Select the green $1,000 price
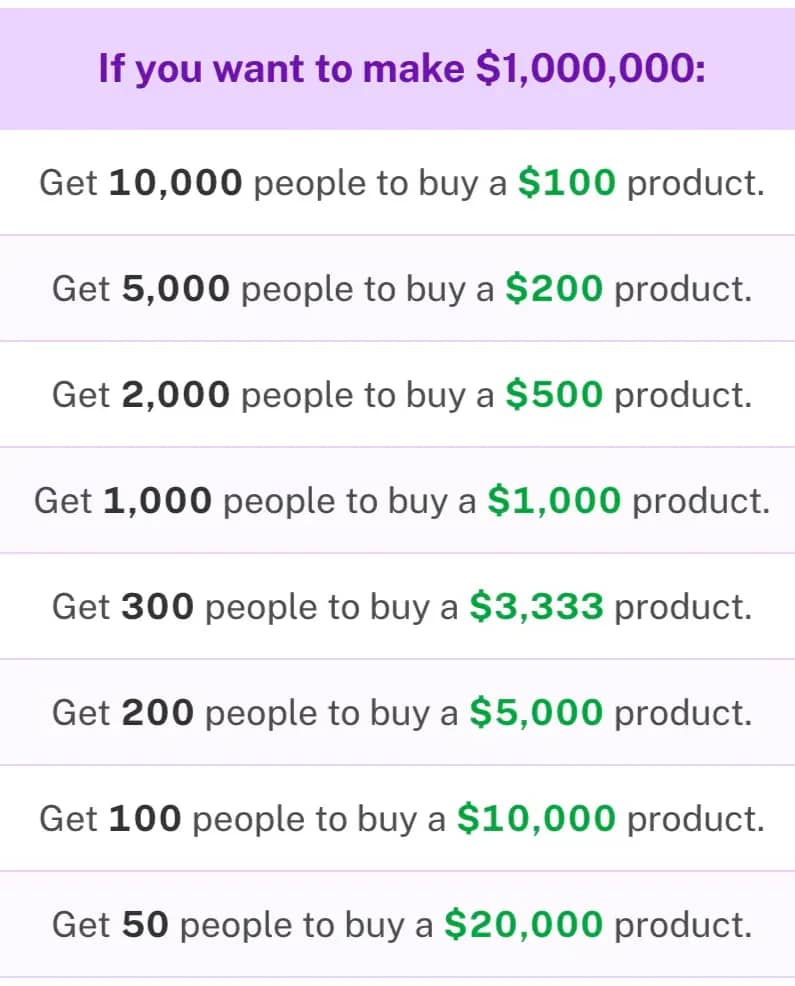The width and height of the screenshot is (795, 986). pyautogui.click(x=554, y=501)
